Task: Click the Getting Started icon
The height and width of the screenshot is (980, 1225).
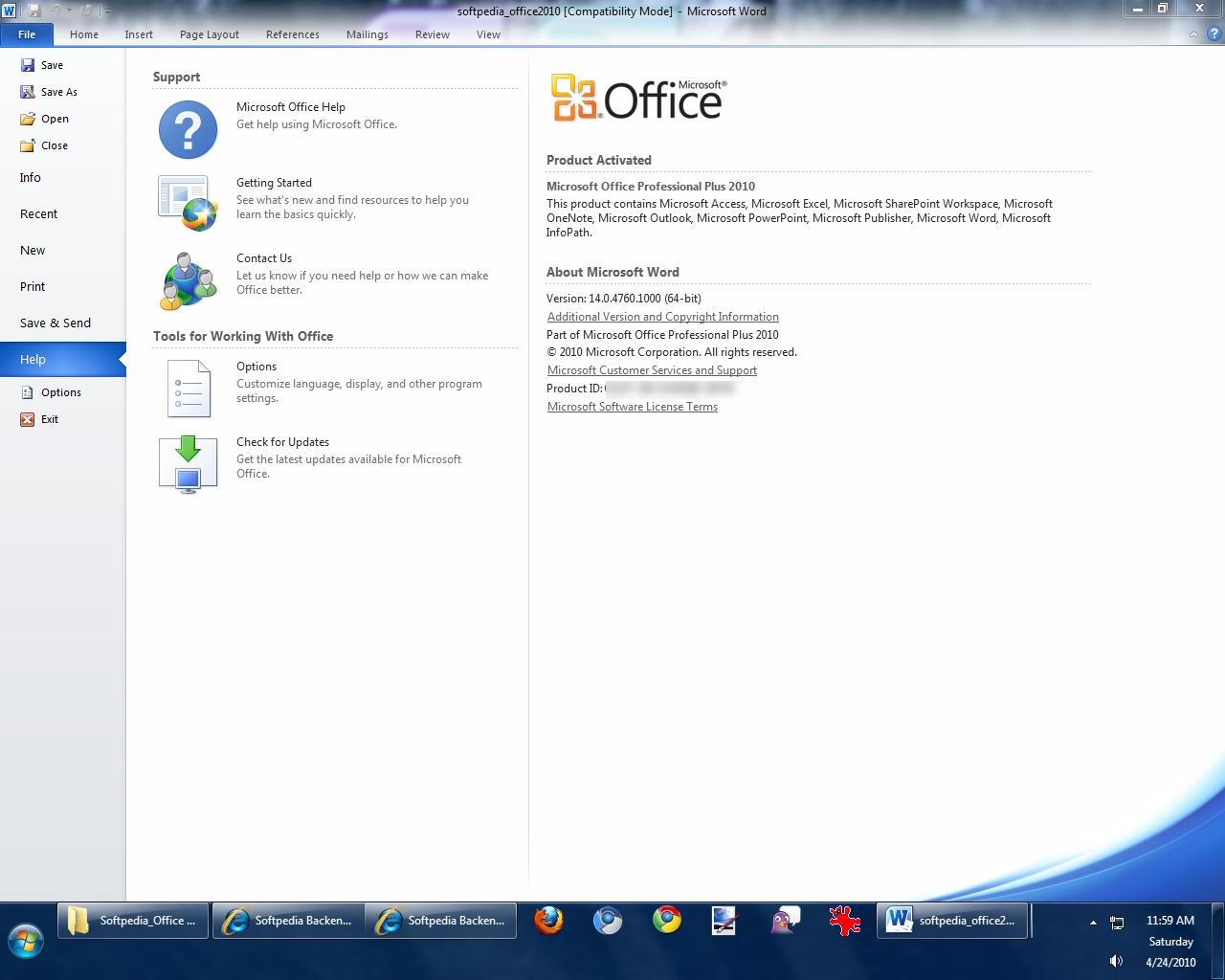Action: click(188, 203)
